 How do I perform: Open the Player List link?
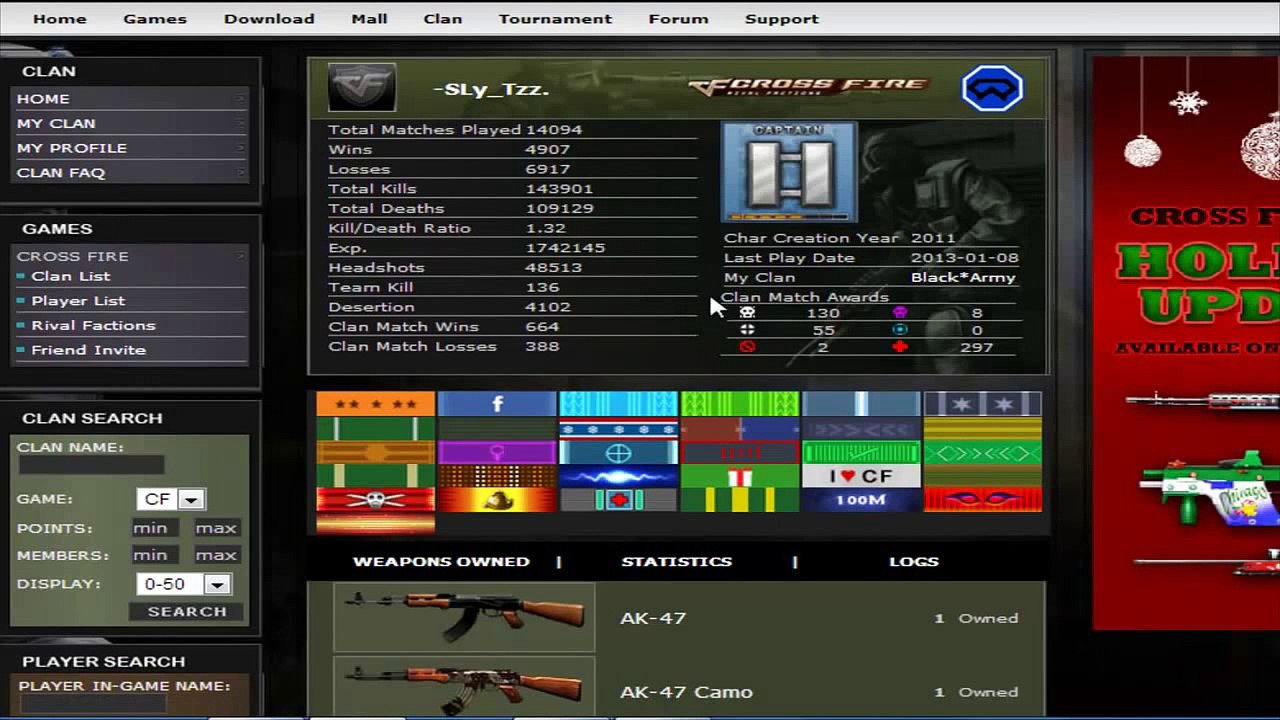[x=78, y=301]
